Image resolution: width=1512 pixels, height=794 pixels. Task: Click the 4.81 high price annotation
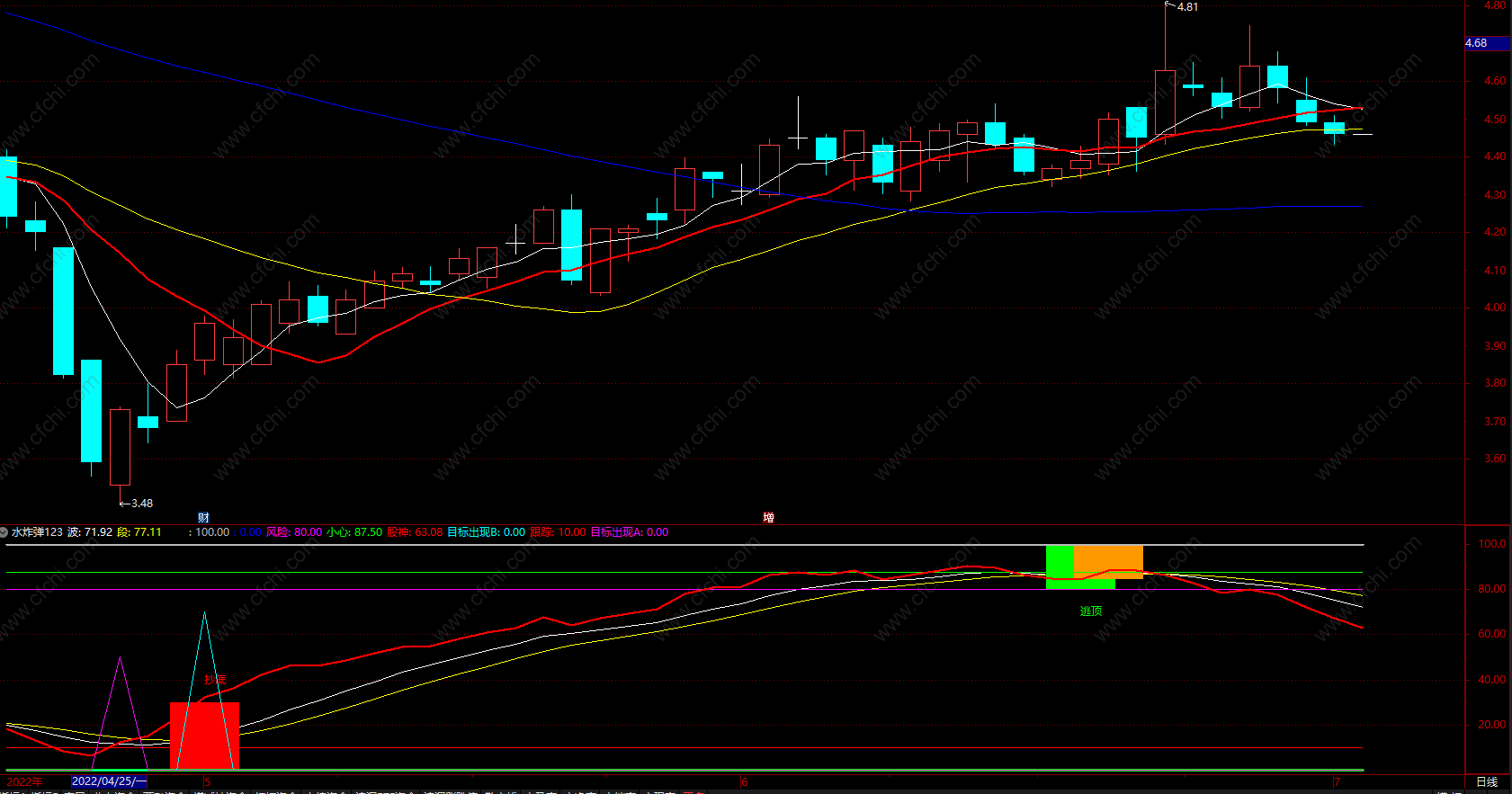click(x=1187, y=7)
